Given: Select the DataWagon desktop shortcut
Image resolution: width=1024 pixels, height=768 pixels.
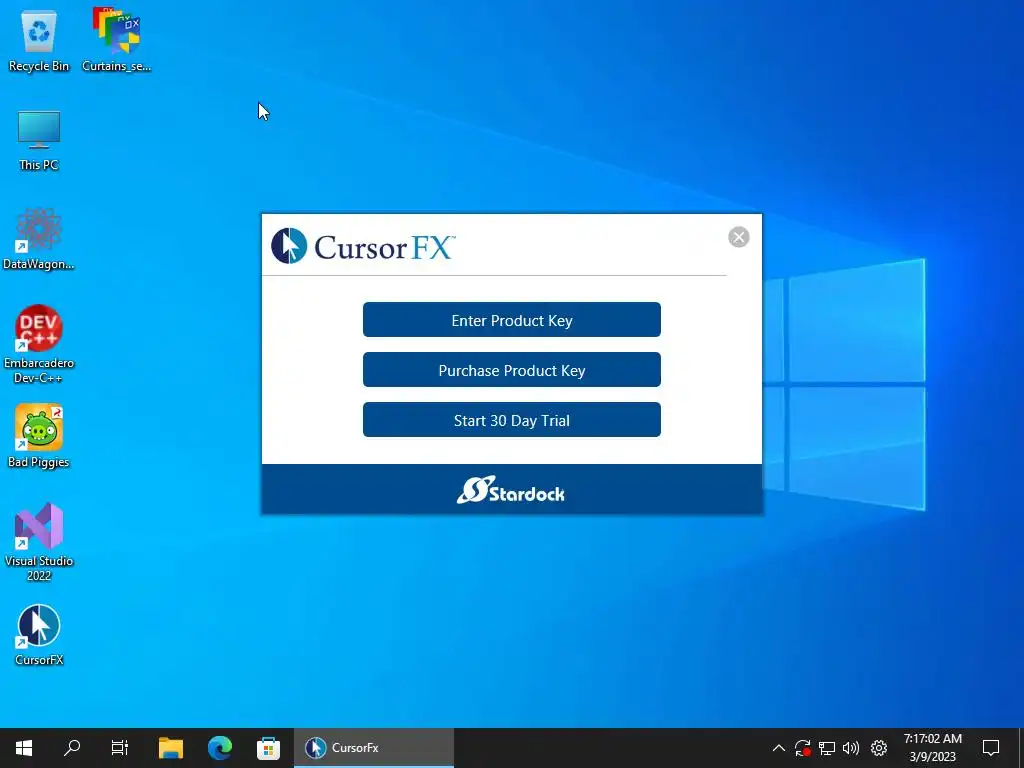Looking at the screenshot, I should click(39, 239).
